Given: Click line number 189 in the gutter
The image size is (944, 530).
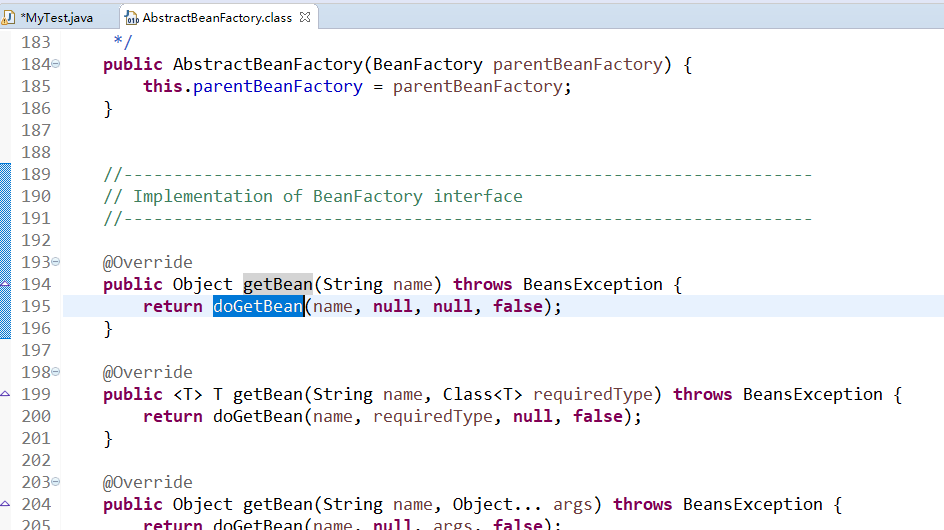Looking at the screenshot, I should tap(36, 174).
